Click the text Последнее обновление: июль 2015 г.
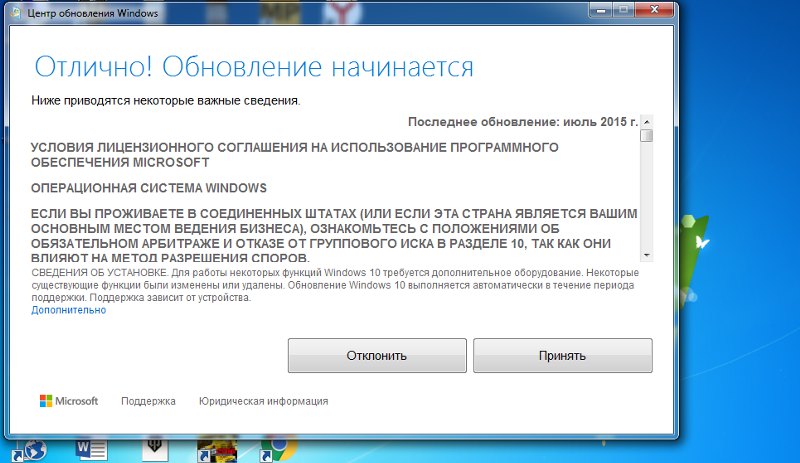 point(523,122)
